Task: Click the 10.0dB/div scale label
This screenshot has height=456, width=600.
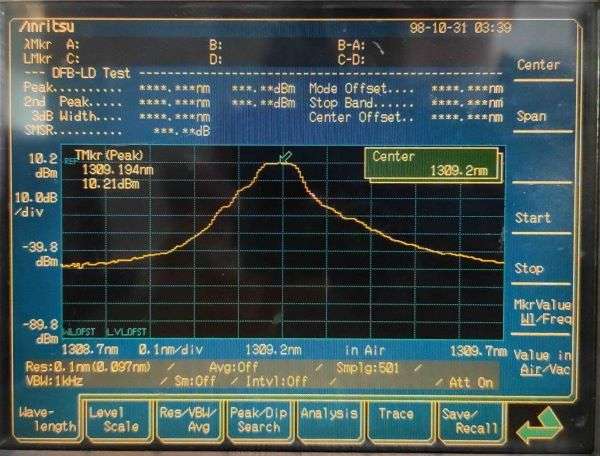Action: point(37,205)
